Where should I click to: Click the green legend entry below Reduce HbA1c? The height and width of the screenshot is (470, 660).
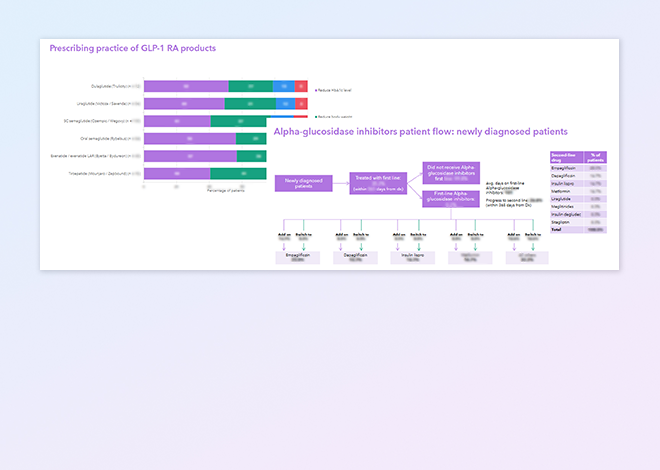[x=333, y=117]
